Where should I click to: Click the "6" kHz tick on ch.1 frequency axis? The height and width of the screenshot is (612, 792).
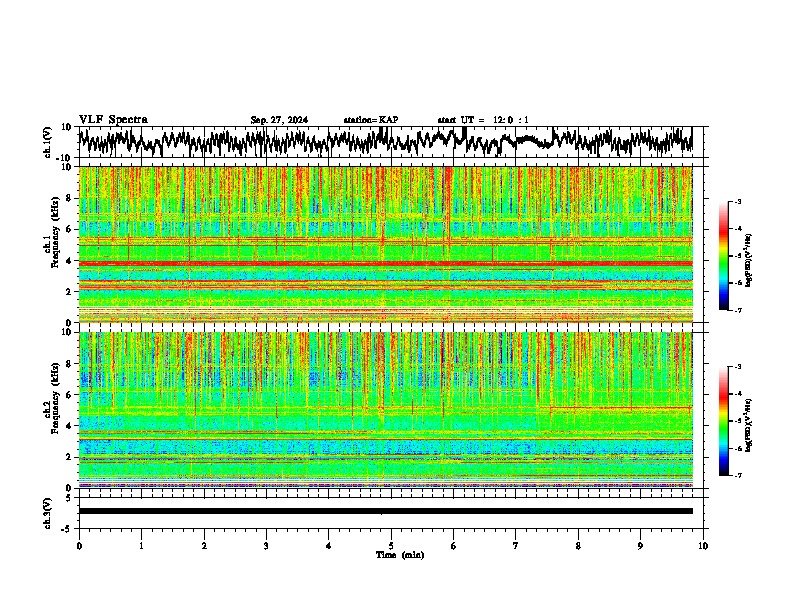coord(70,230)
